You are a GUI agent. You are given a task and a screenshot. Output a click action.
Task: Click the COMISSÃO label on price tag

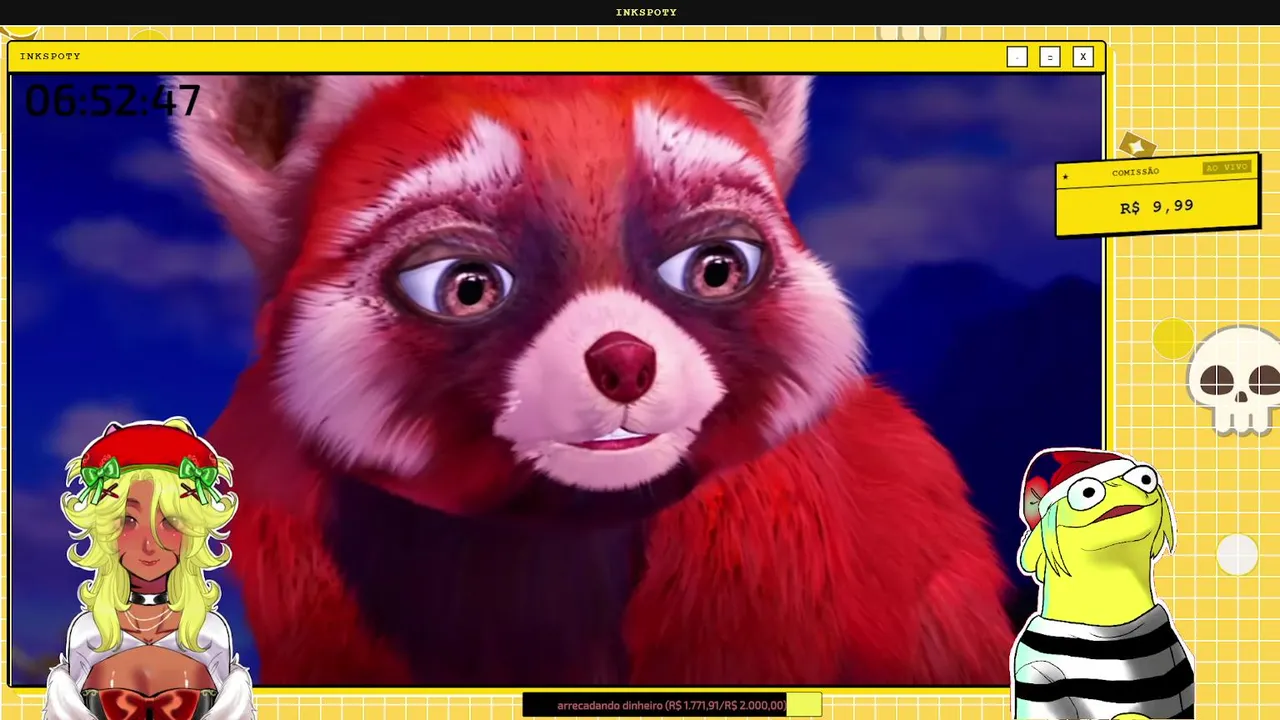tap(1136, 172)
